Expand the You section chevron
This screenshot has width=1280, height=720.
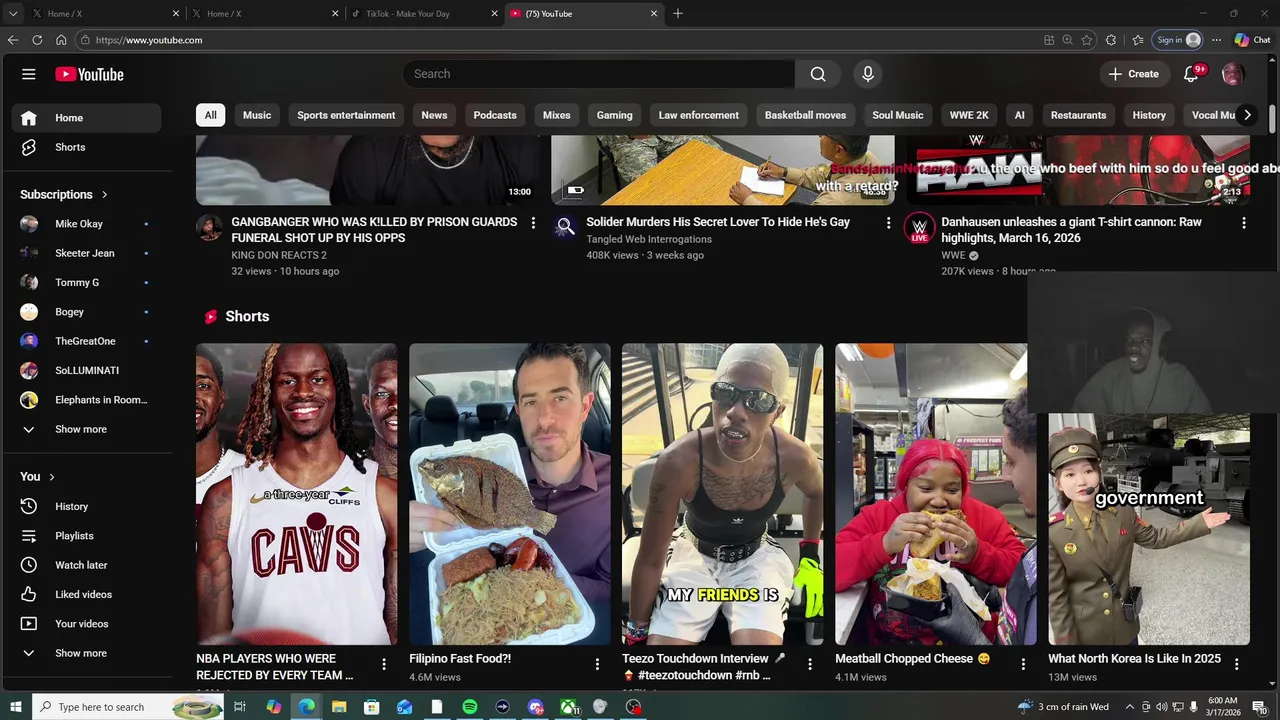coord(52,477)
